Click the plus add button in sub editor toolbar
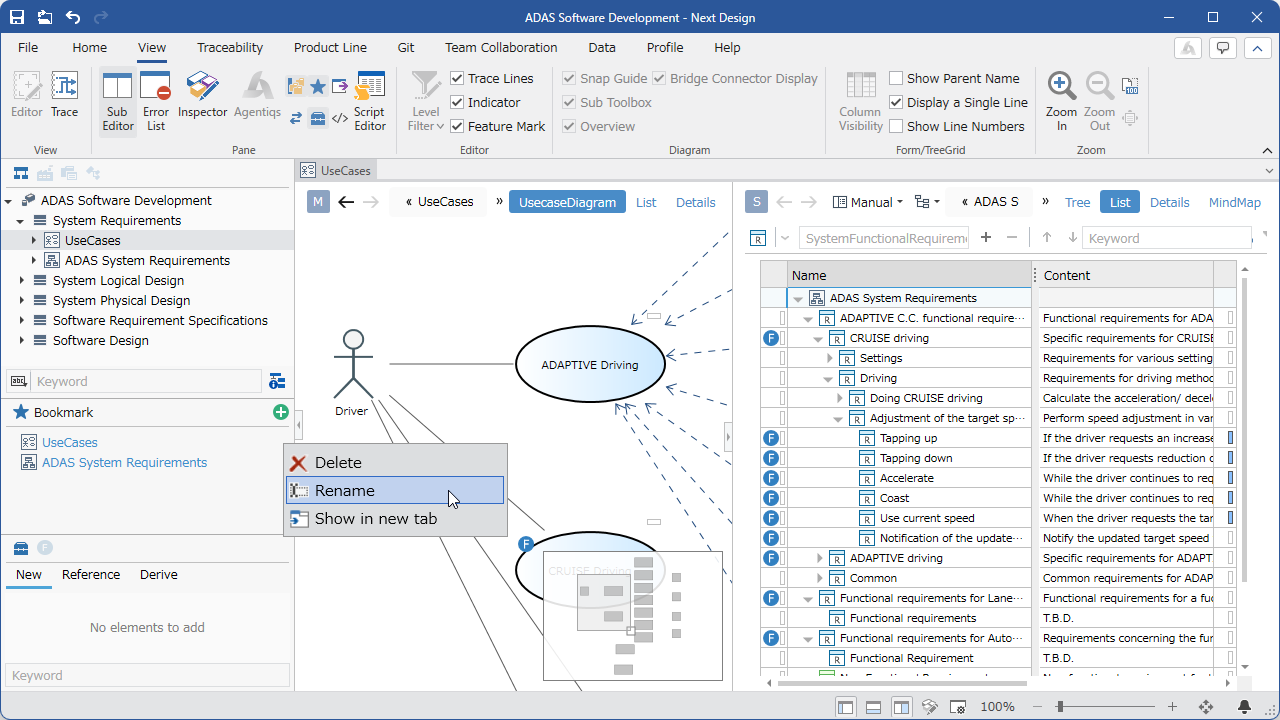Viewport: 1280px width, 720px height. [986, 238]
